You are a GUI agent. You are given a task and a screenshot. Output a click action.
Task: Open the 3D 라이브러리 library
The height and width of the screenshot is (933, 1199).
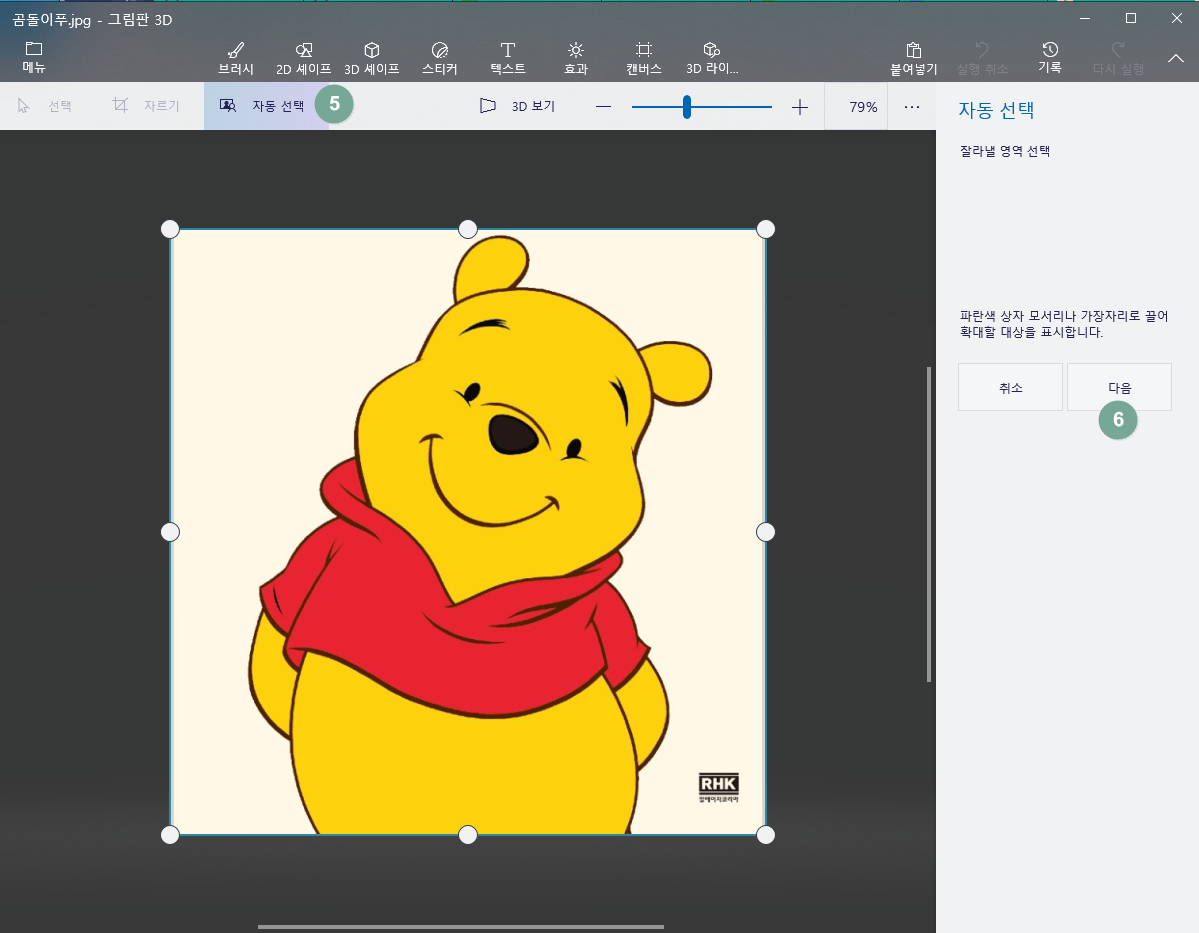[712, 59]
